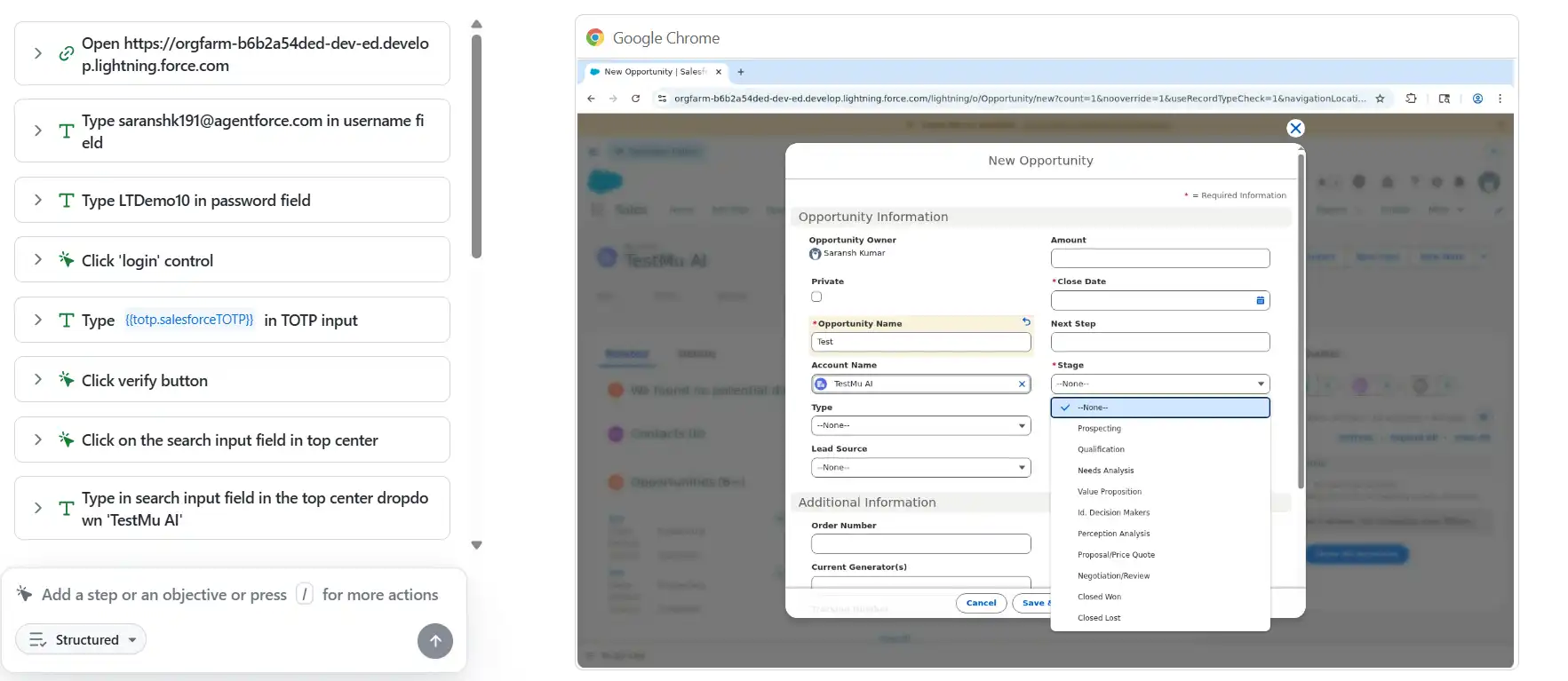1568x681 pixels.
Task: Click the Opportunity Name field containing Test
Action: coord(921,342)
